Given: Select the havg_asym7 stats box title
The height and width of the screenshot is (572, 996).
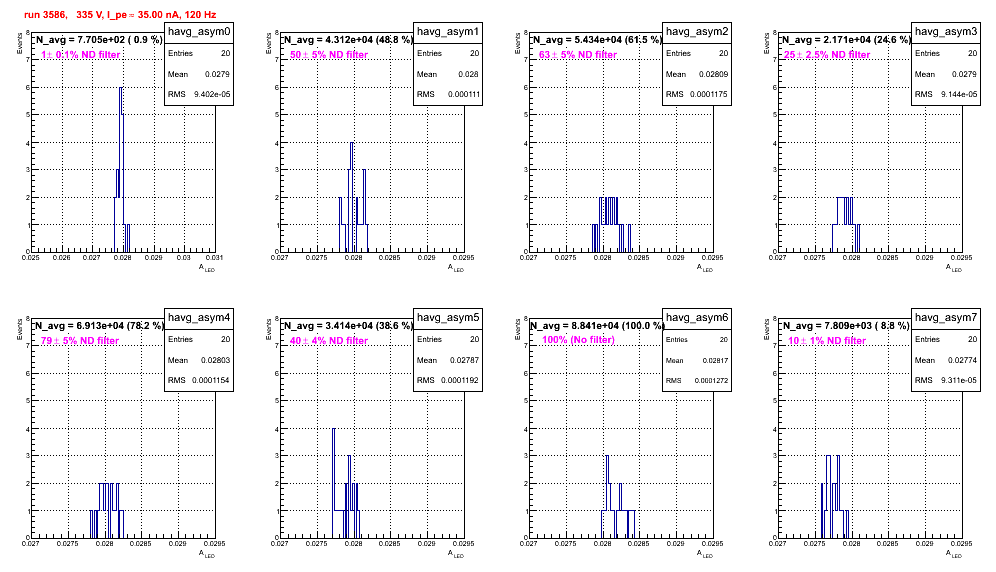Looking at the screenshot, I should point(946,317).
